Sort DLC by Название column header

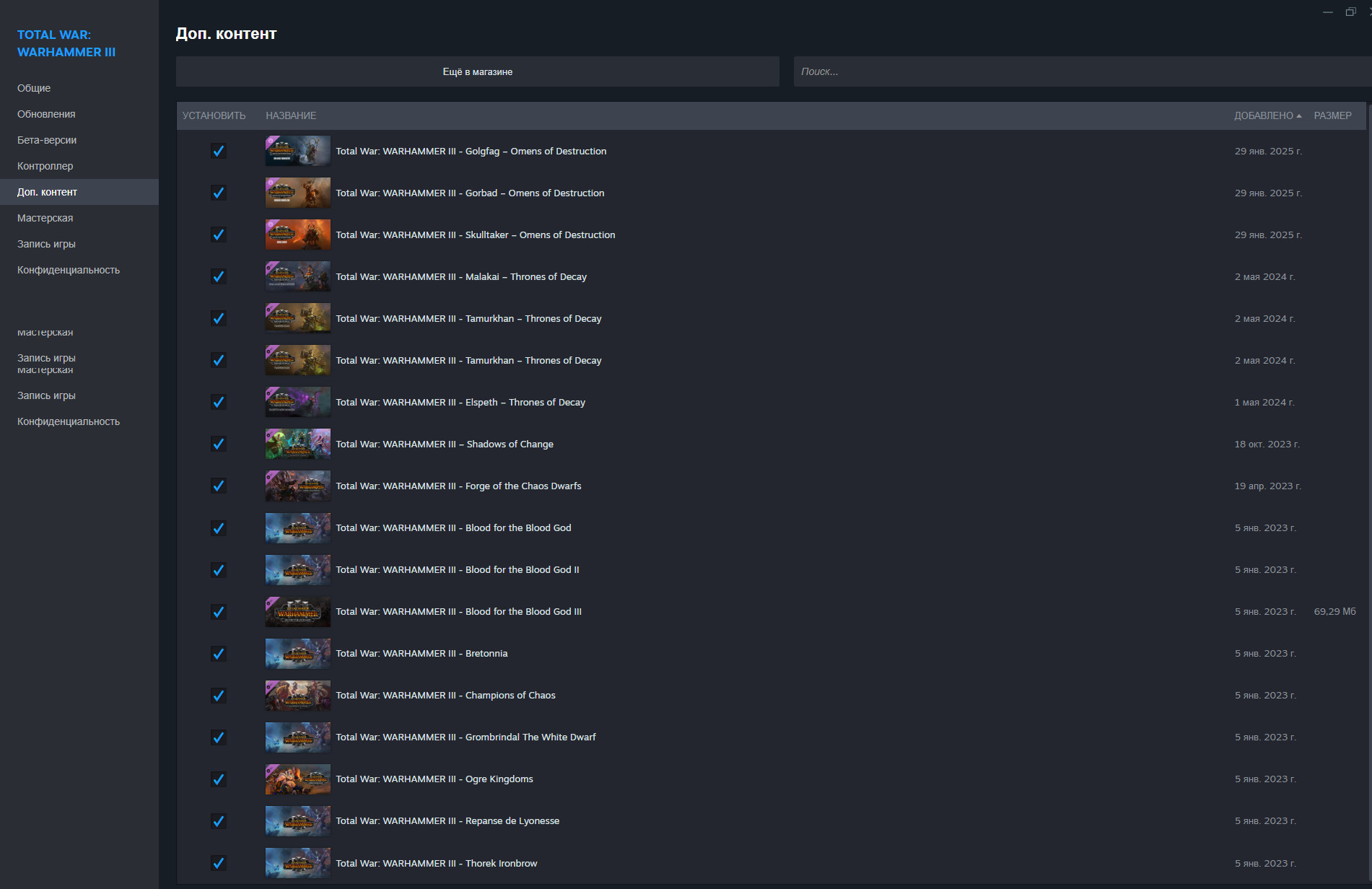(x=291, y=115)
